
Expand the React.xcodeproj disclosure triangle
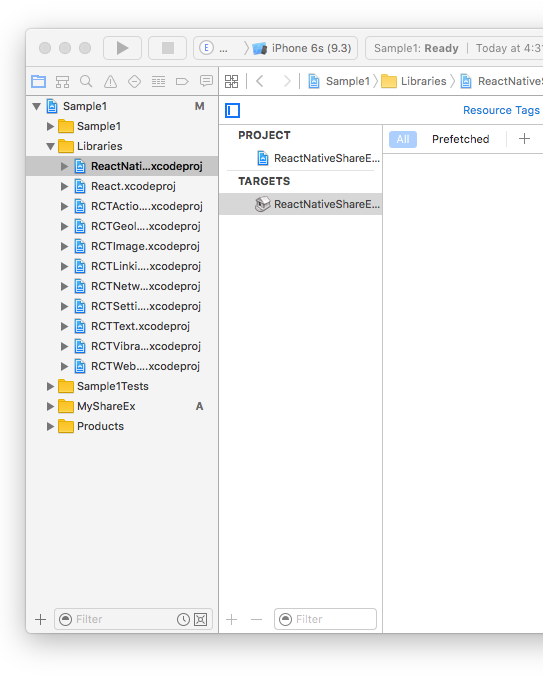click(65, 186)
